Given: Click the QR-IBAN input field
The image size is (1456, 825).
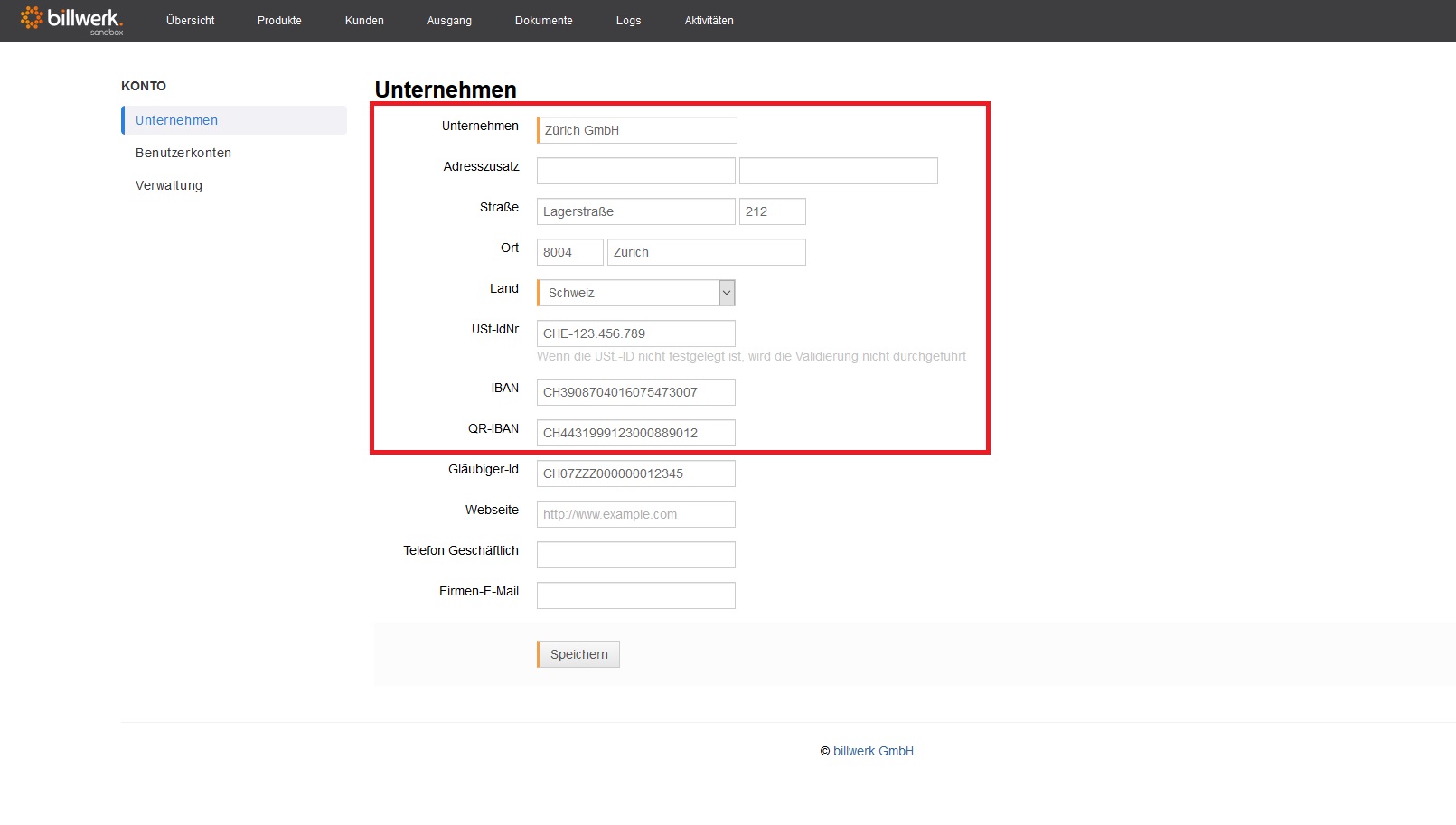Looking at the screenshot, I should coord(636,433).
